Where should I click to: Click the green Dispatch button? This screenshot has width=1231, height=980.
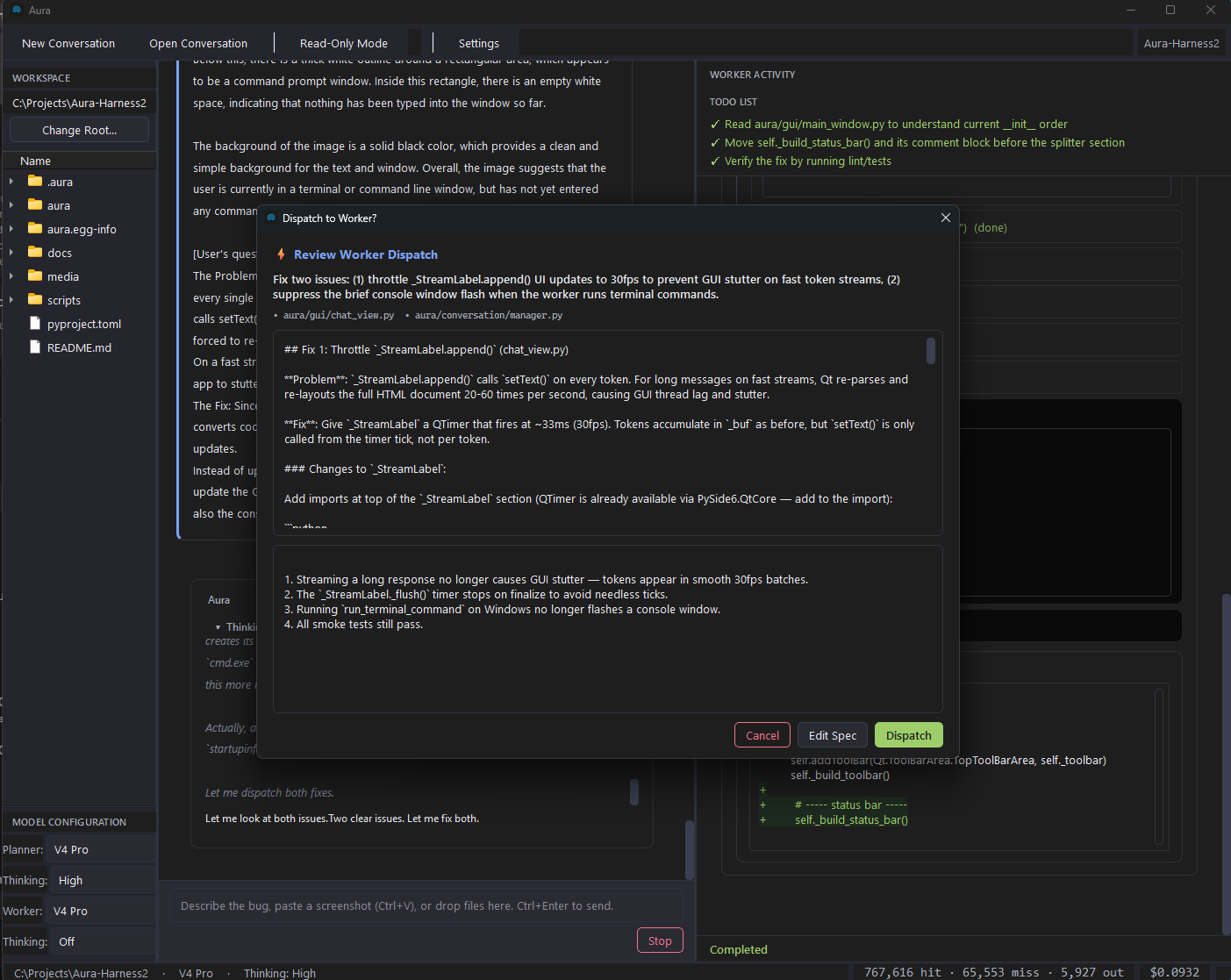[909, 735]
